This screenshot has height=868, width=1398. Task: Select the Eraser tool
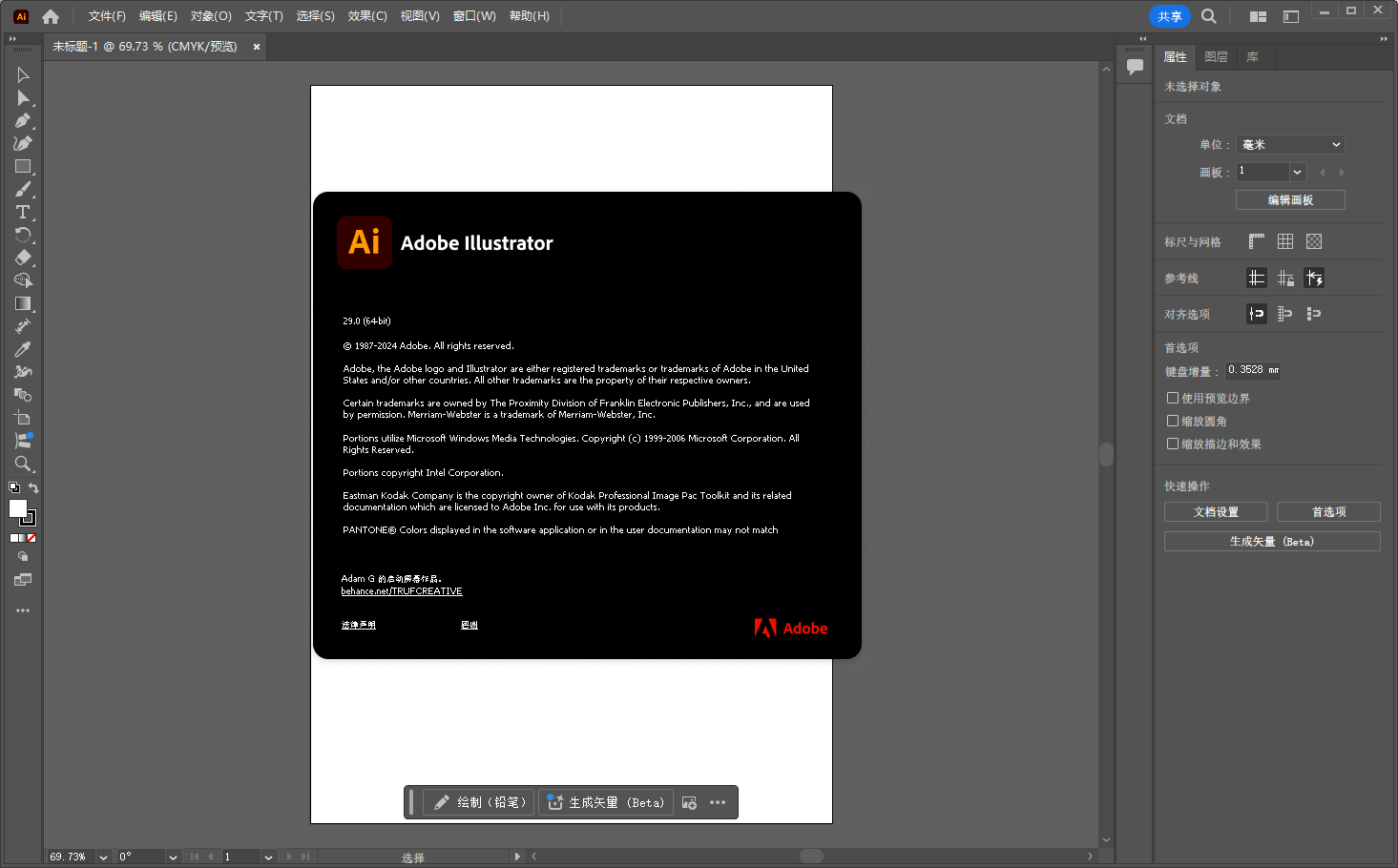click(x=23, y=258)
